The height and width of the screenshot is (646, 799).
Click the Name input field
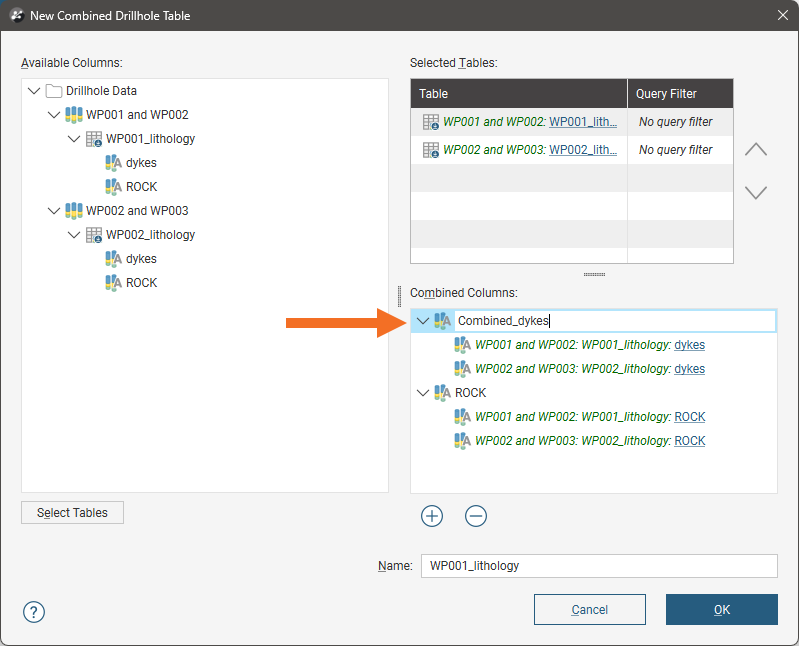coord(598,566)
